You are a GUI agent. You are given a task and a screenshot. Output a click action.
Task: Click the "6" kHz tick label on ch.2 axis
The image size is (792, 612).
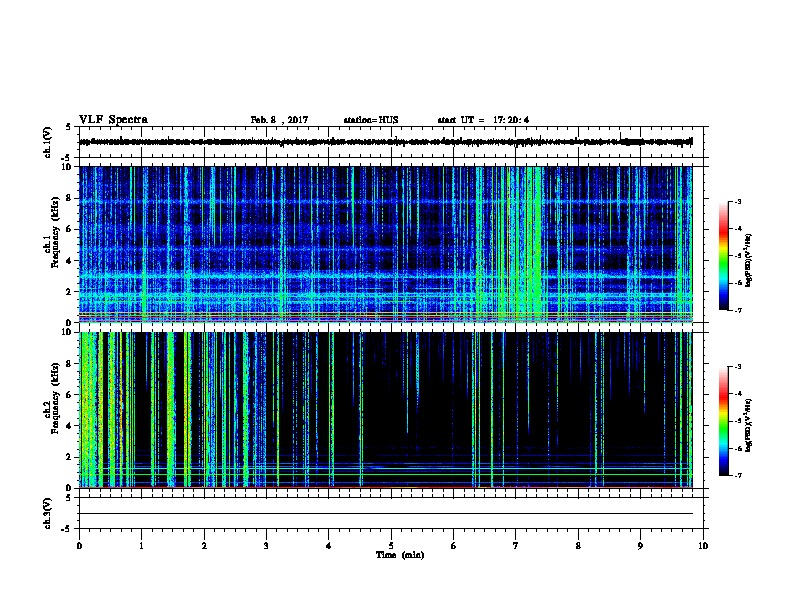[69, 395]
